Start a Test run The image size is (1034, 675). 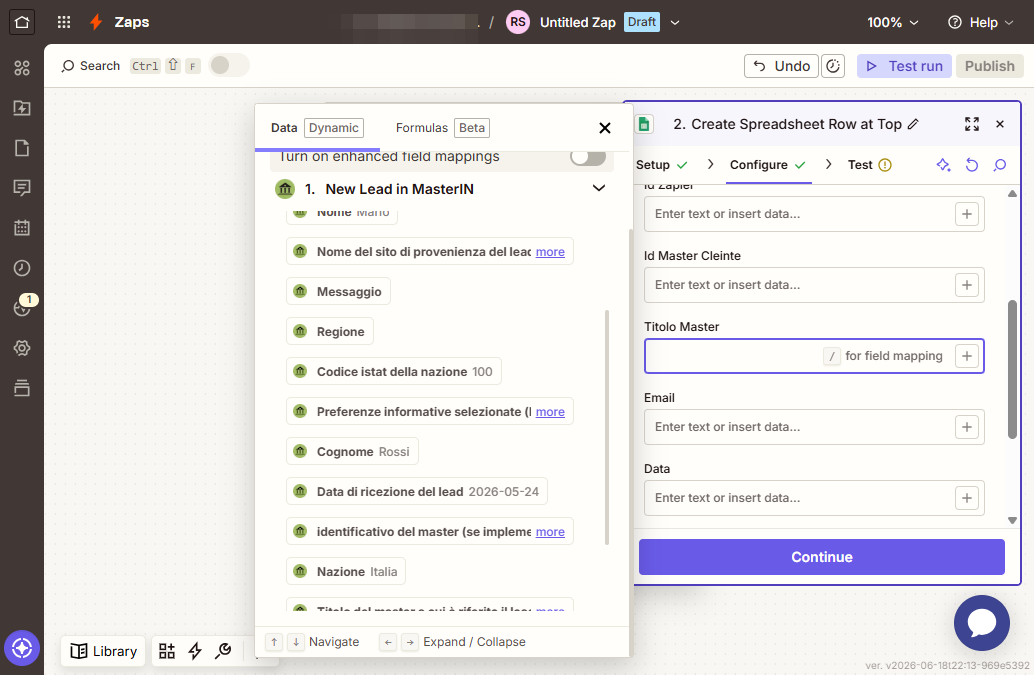coord(904,66)
